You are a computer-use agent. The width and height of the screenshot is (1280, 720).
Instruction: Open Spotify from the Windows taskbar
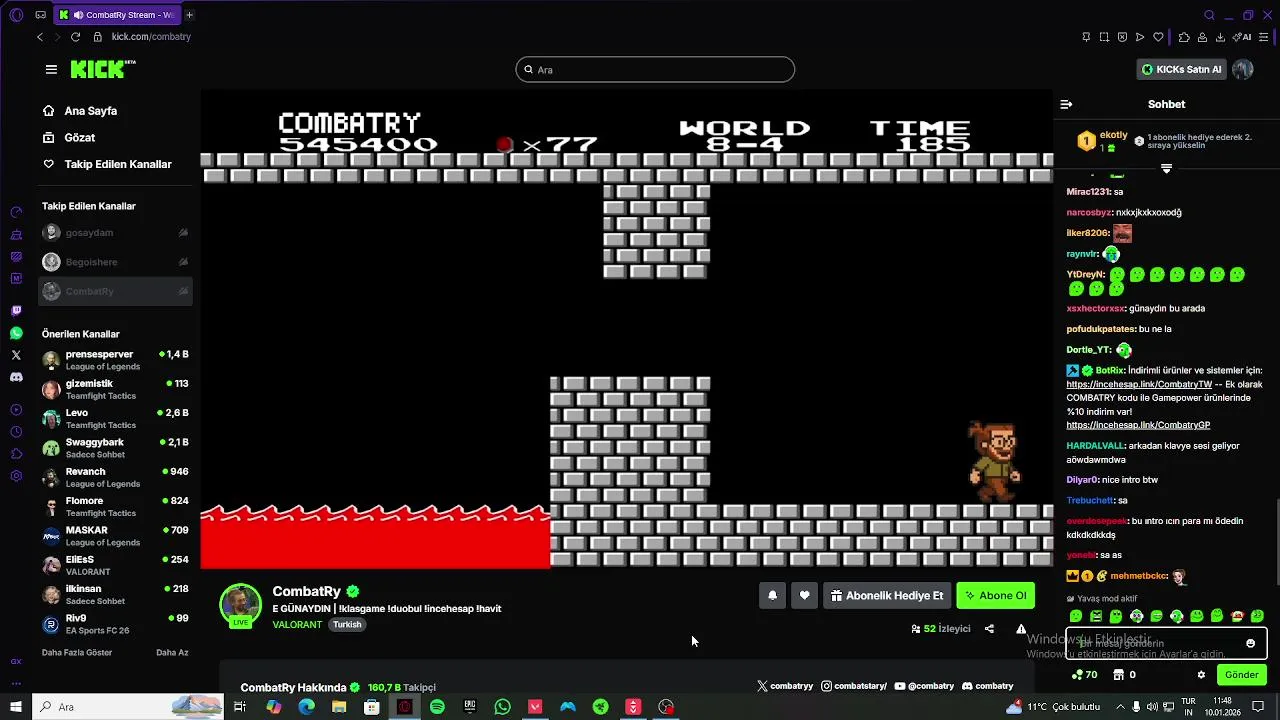click(437, 707)
